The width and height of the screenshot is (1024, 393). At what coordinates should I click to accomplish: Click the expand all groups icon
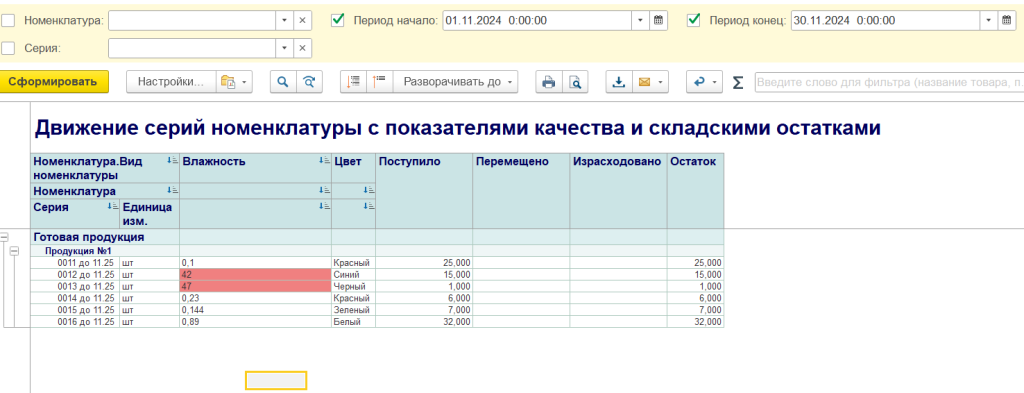(x=379, y=82)
